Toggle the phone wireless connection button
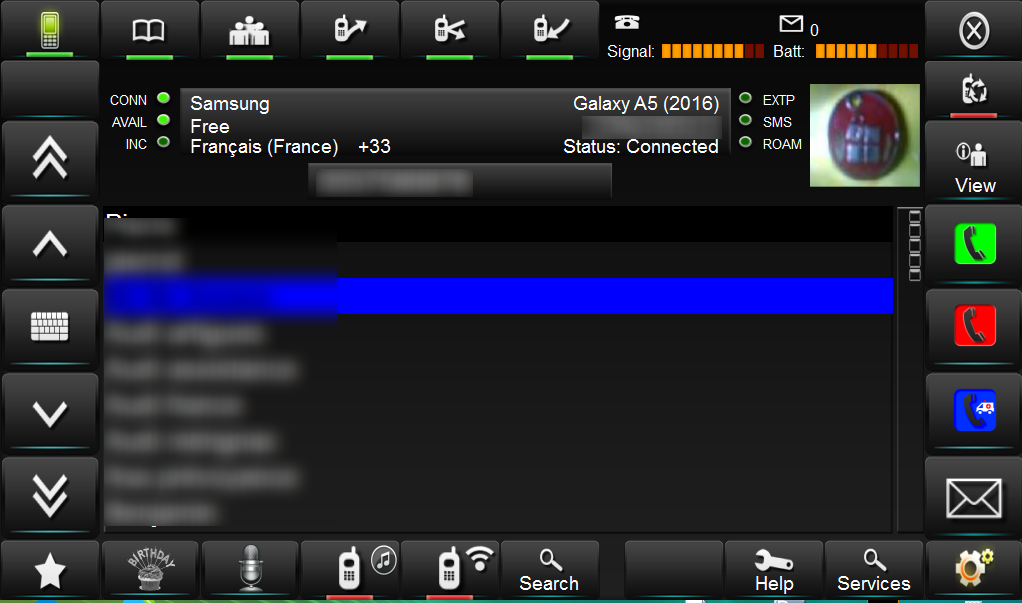The image size is (1022, 603). [450, 569]
